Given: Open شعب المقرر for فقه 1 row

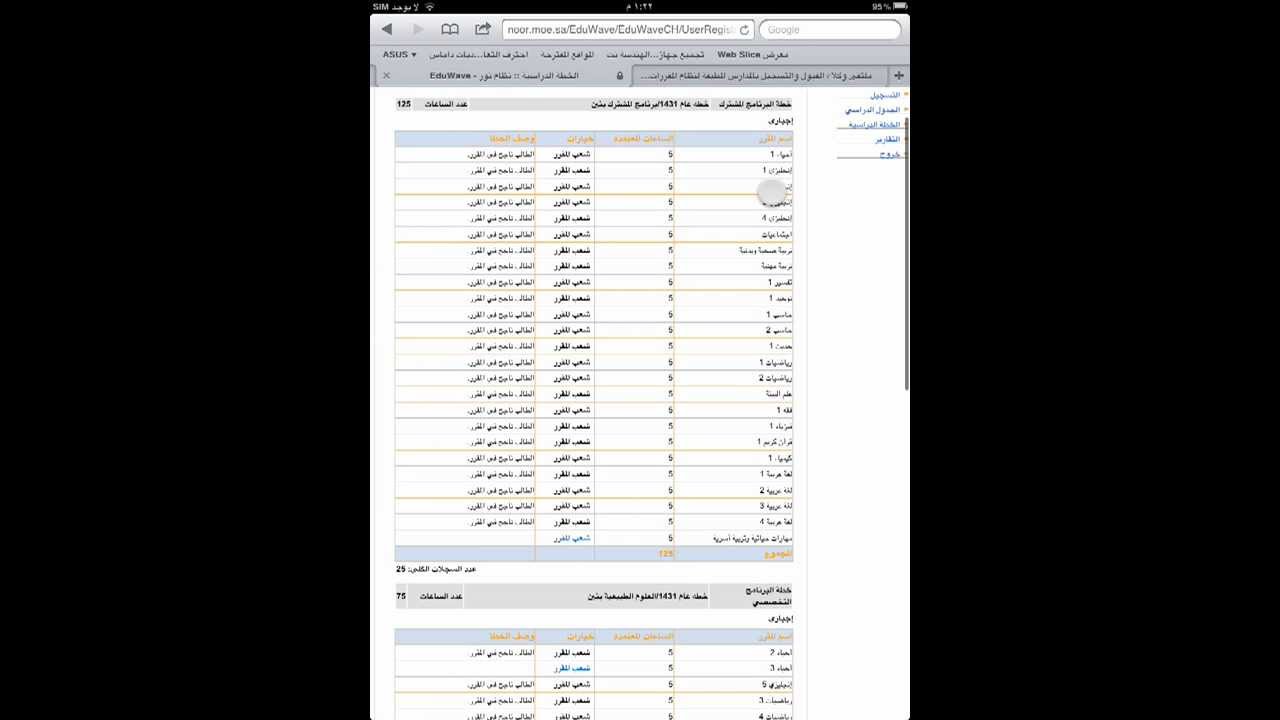Looking at the screenshot, I should 573,410.
